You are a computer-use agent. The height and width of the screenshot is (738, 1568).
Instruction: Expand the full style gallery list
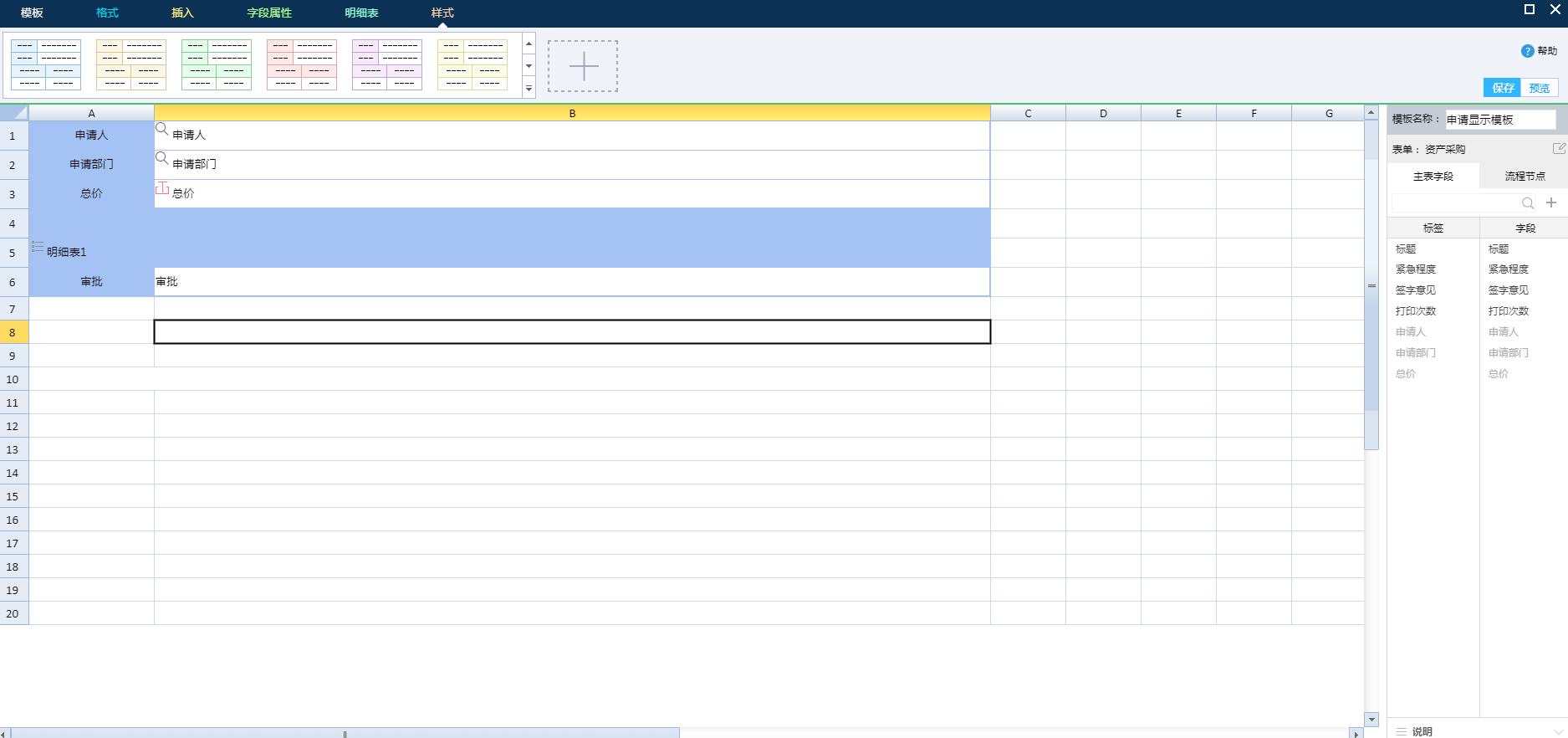point(529,89)
